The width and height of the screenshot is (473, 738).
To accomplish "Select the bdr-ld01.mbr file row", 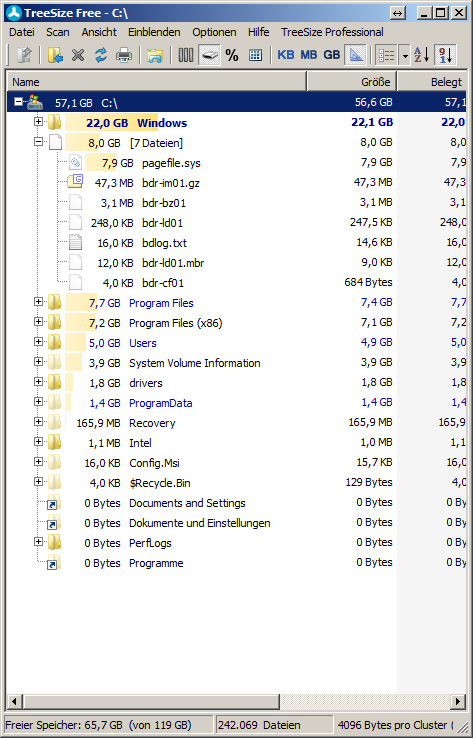I will pos(237,263).
